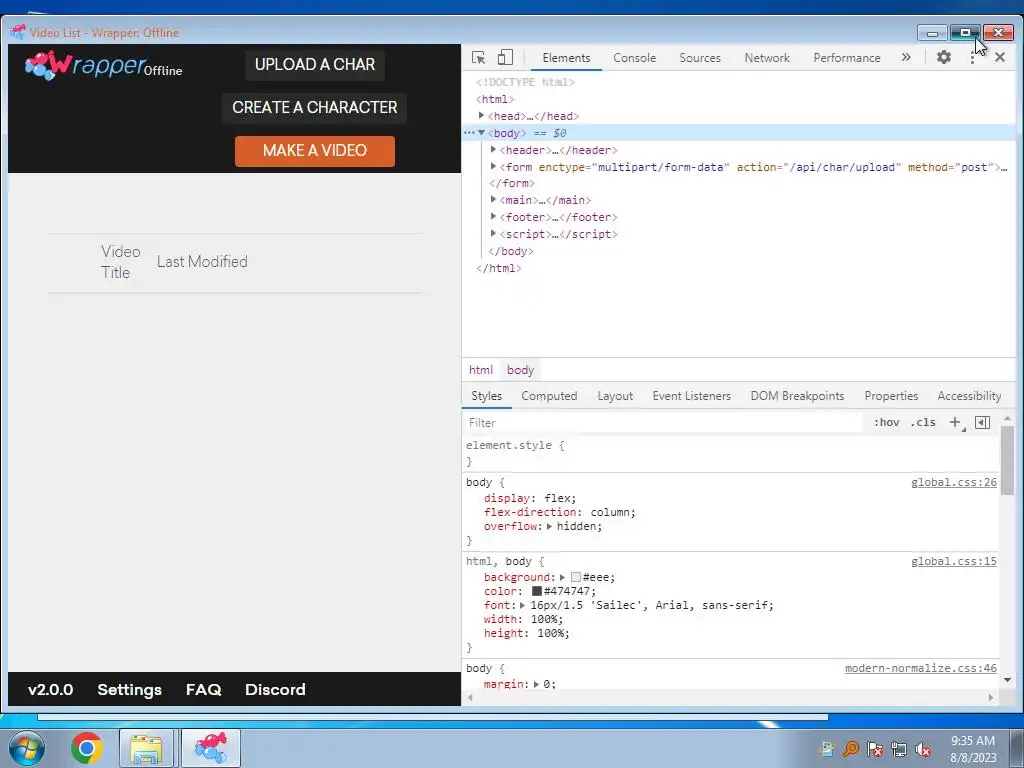Click the orange magnifier tray icon

pyautogui.click(x=850, y=749)
